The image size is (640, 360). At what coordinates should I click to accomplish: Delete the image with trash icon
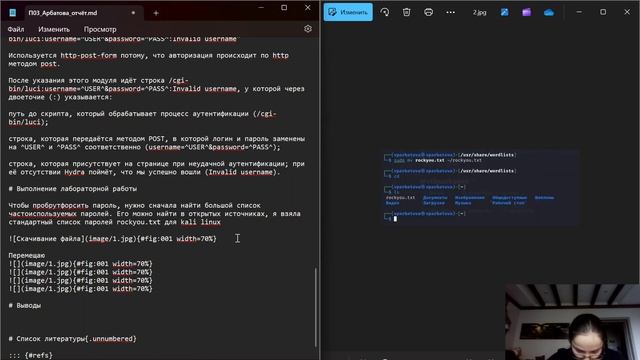pyautogui.click(x=407, y=12)
